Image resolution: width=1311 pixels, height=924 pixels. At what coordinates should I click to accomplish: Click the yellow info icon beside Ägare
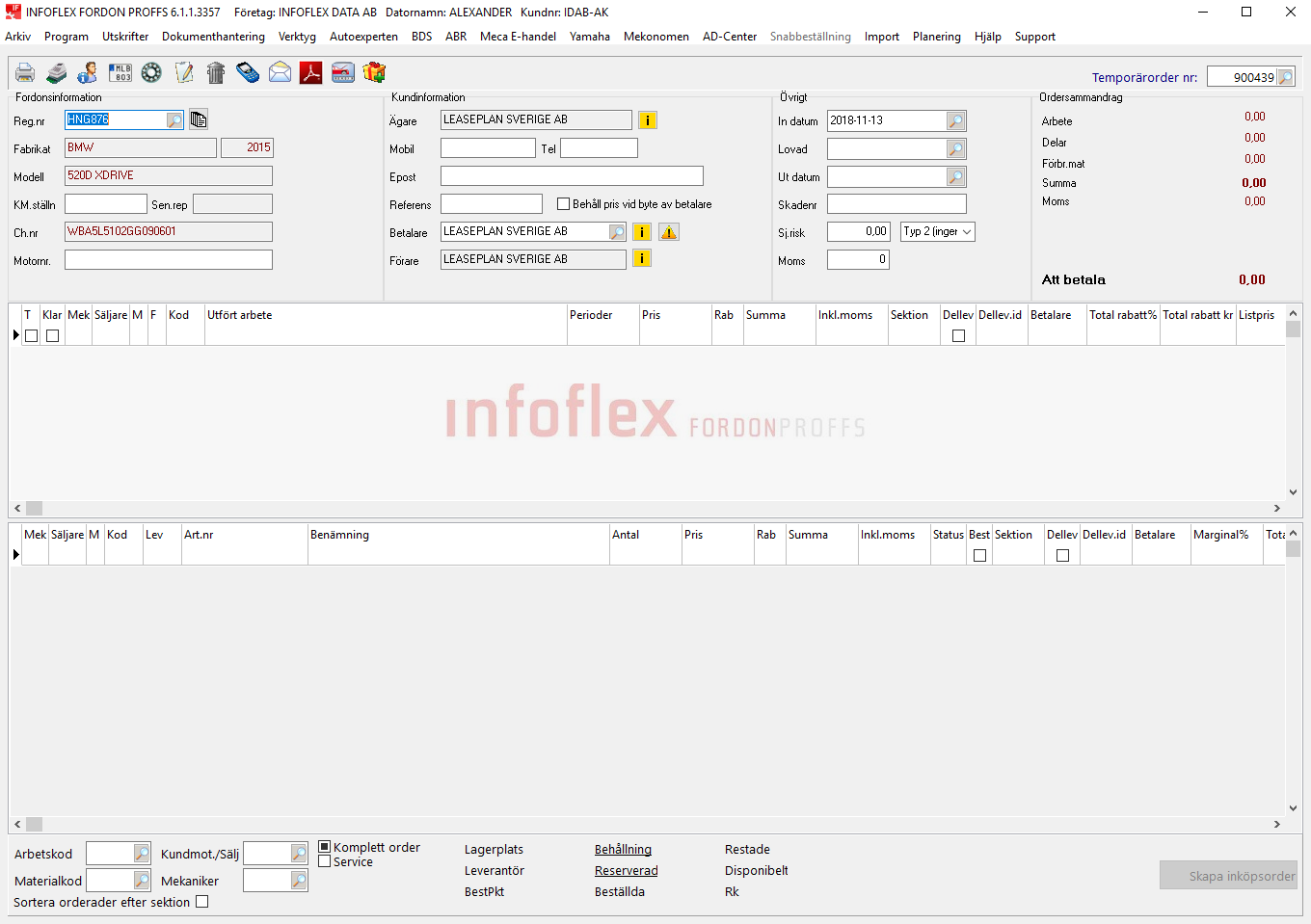click(x=648, y=120)
